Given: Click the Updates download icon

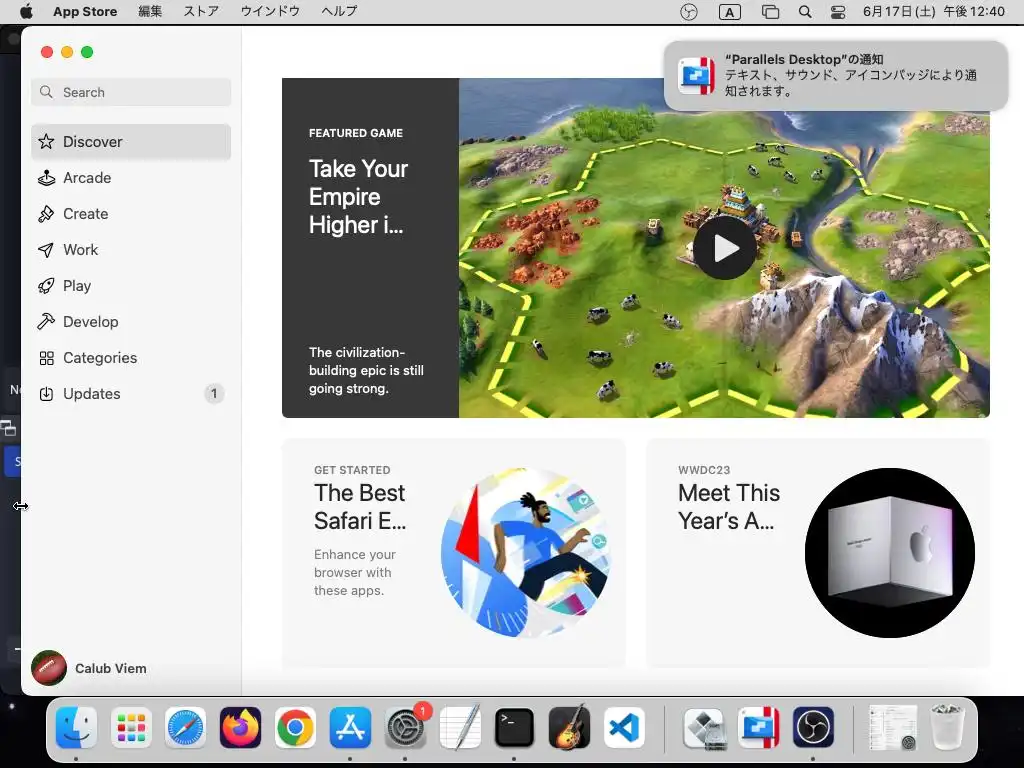Looking at the screenshot, I should [x=46, y=394].
